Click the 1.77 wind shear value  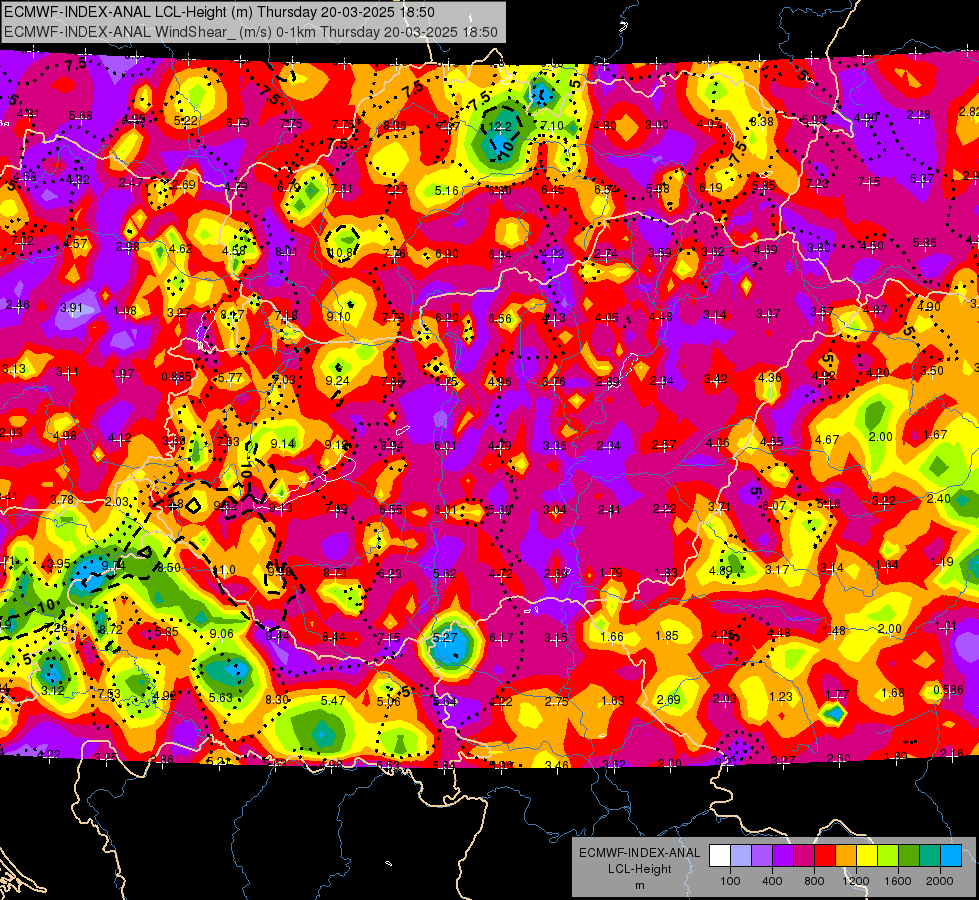pyautogui.click(x=837, y=695)
